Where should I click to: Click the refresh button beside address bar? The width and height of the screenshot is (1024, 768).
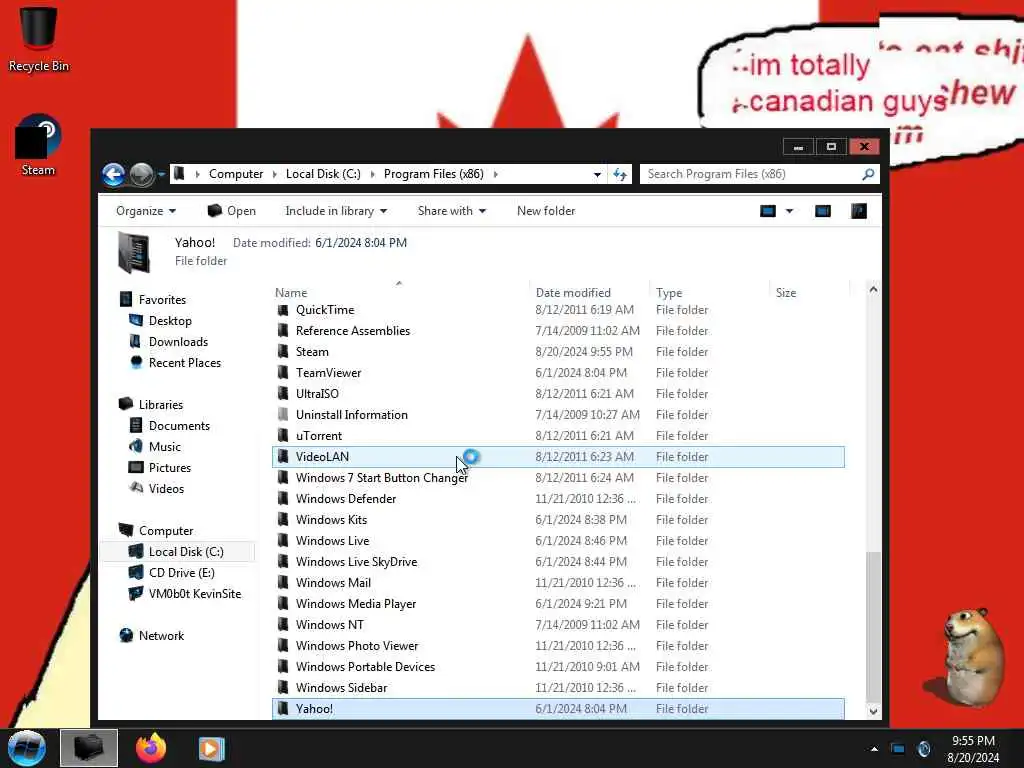tap(620, 174)
